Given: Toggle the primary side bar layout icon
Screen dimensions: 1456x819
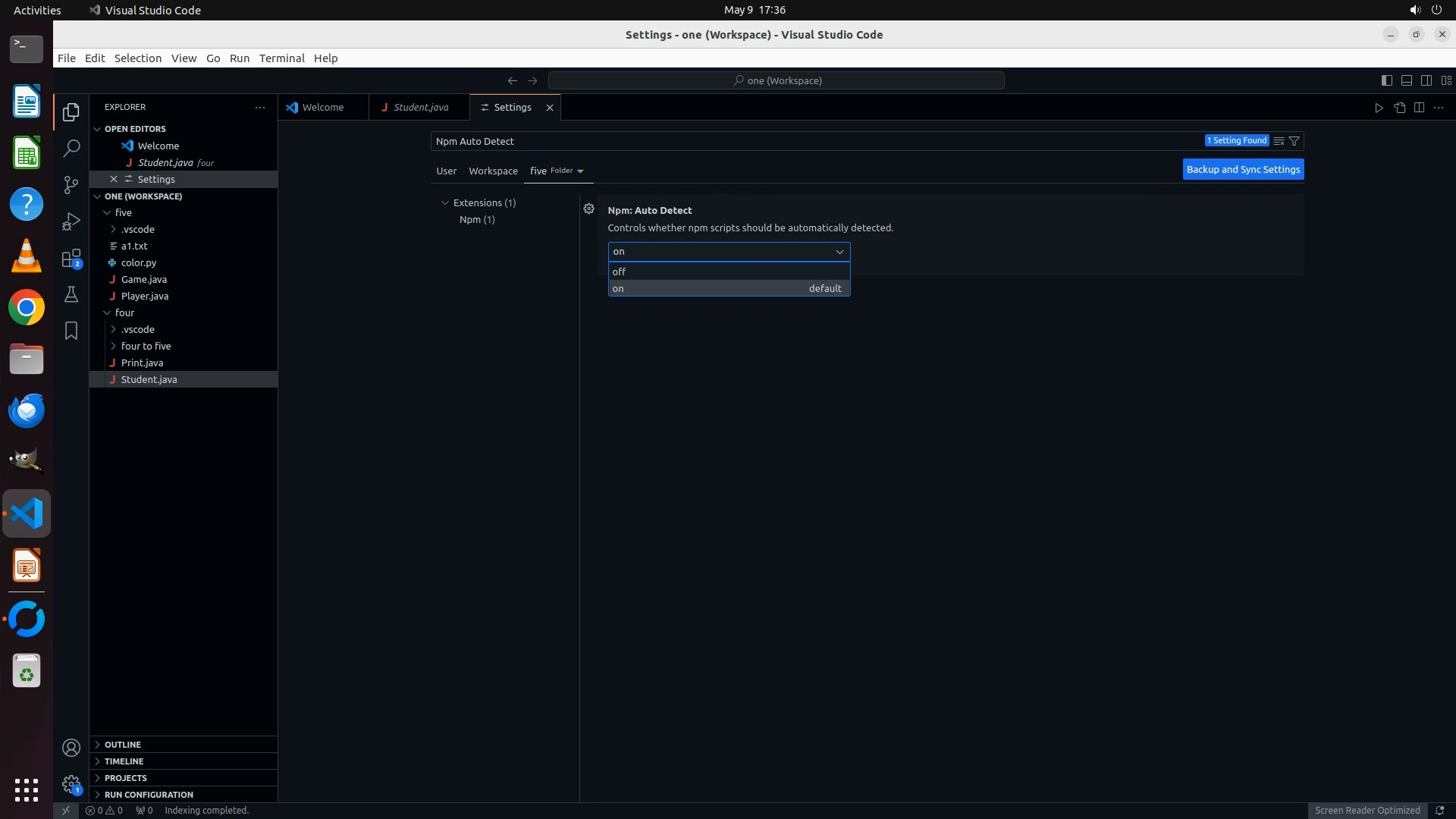Looking at the screenshot, I should click(x=1386, y=80).
